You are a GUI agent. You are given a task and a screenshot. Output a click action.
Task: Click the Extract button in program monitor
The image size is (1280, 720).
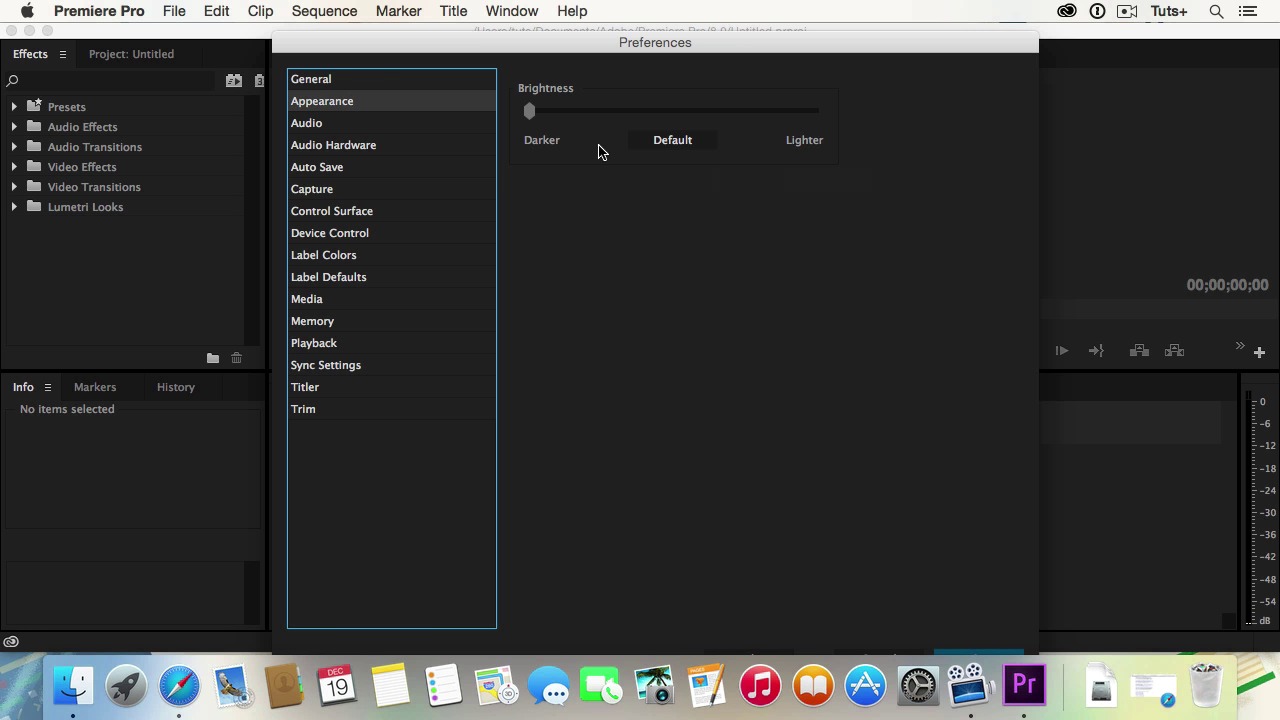pos(1175,351)
